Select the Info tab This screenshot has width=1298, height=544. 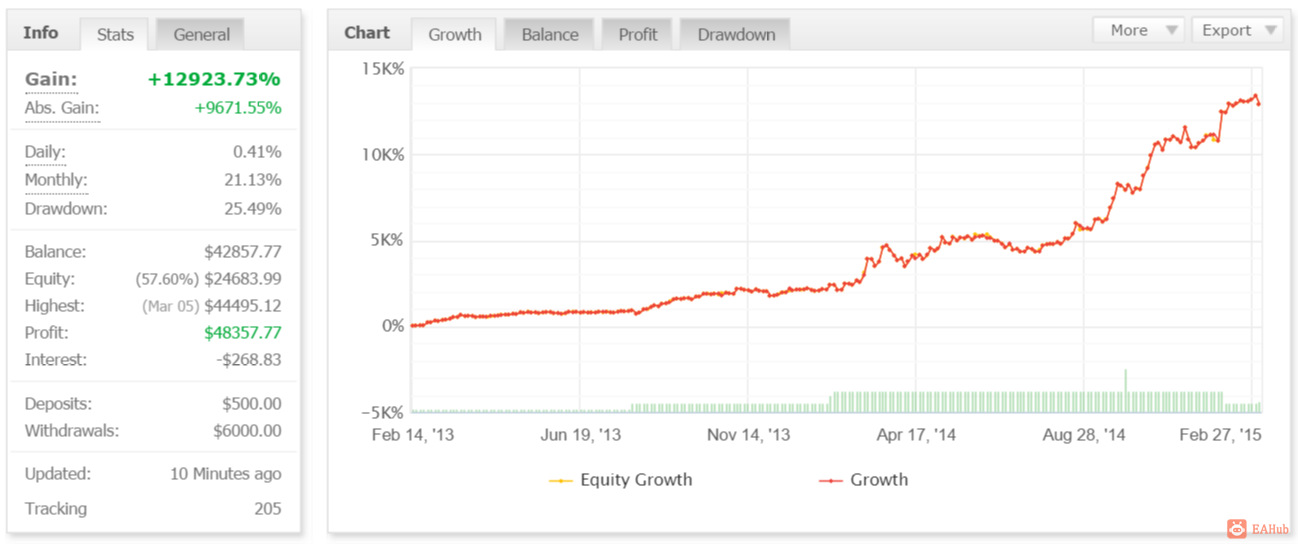click(x=40, y=33)
